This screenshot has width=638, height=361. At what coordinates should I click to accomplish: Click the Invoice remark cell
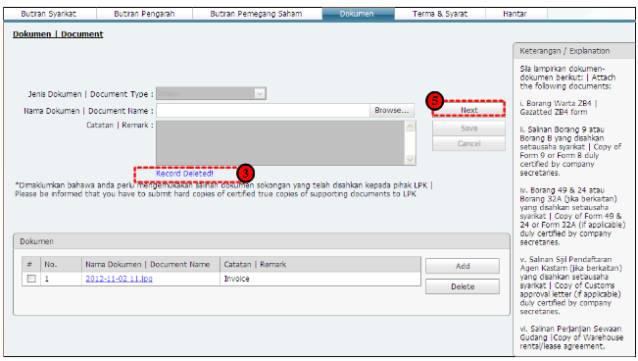(320, 279)
